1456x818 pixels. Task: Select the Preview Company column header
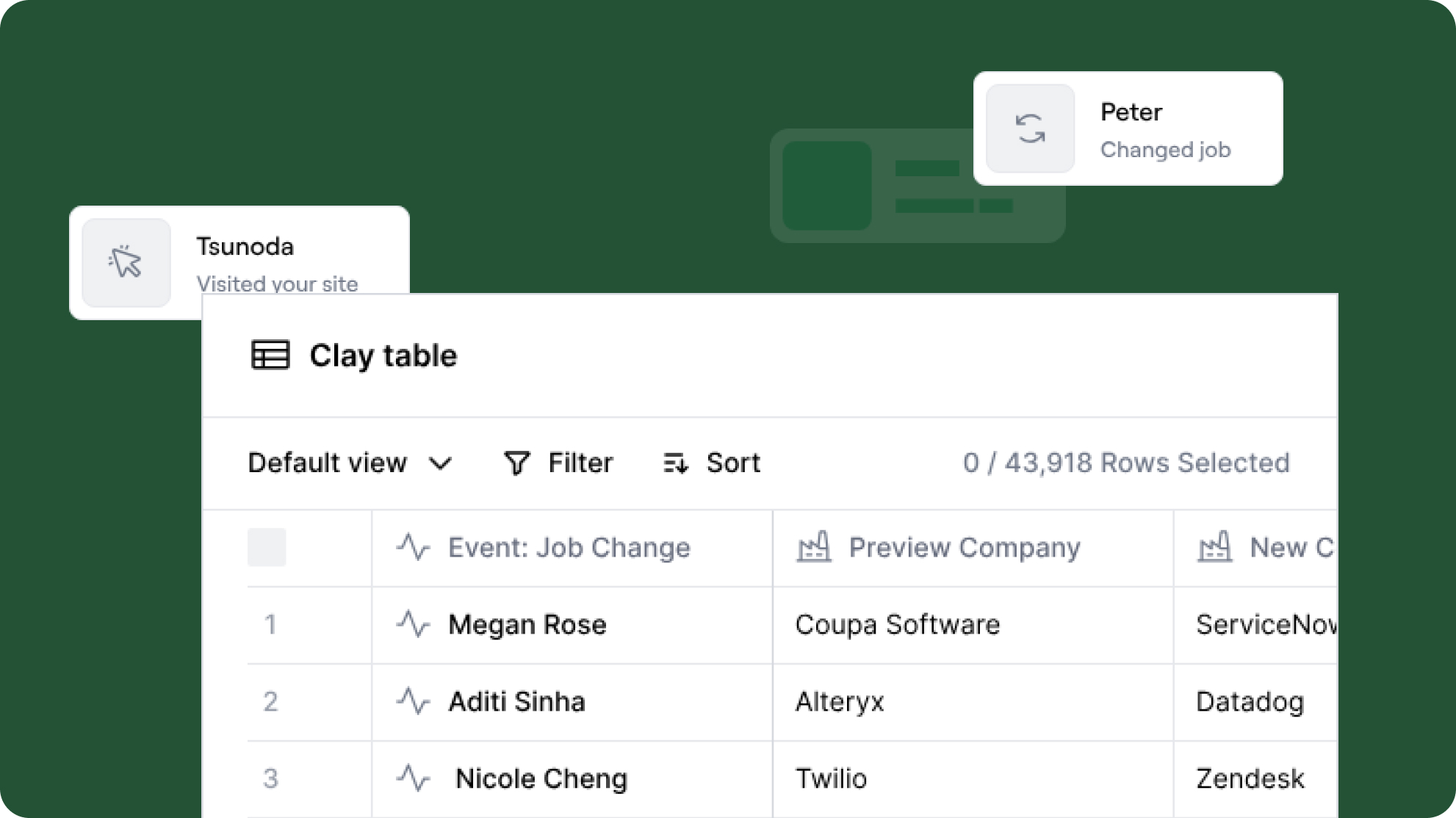click(964, 547)
